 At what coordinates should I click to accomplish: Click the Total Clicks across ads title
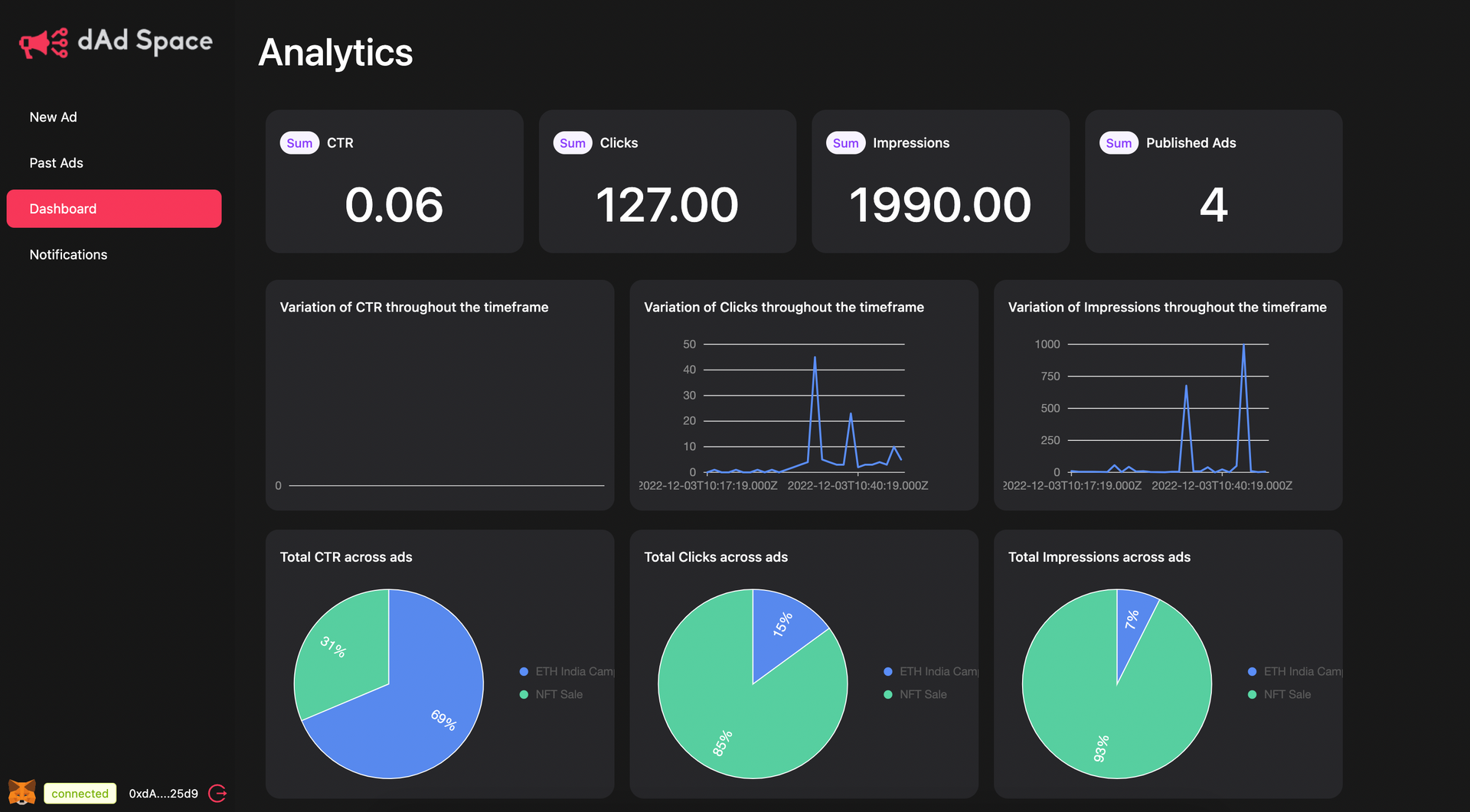tap(716, 557)
